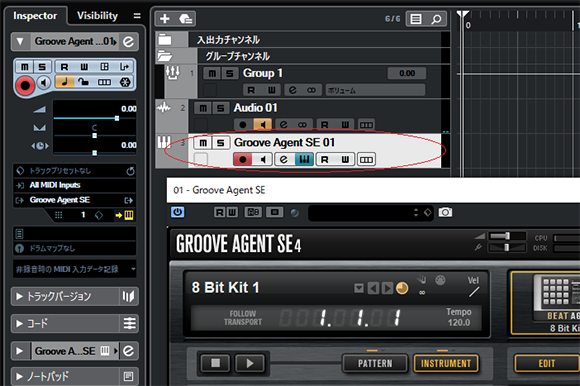This screenshot has height=386, width=580.
Task: Click the previous kit arrow in Groove Agent
Action: [373, 288]
